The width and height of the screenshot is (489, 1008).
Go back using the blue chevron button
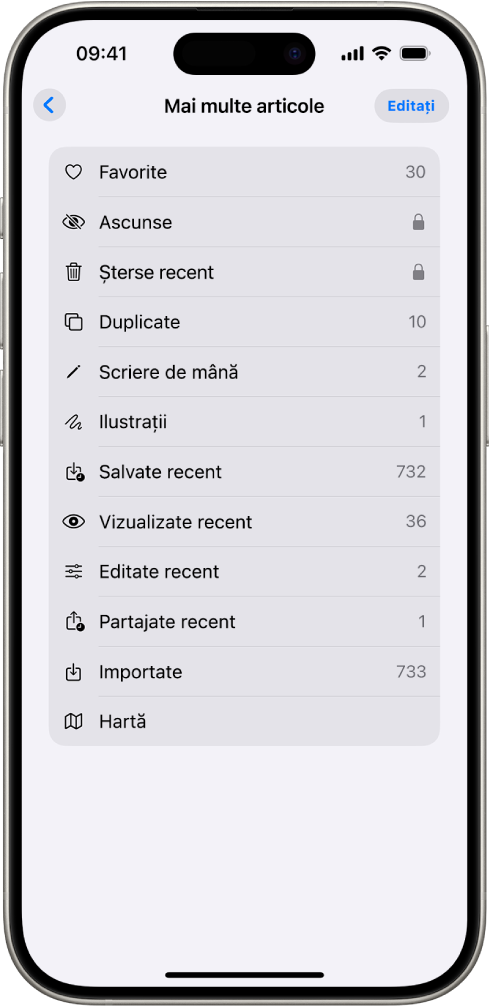(49, 105)
